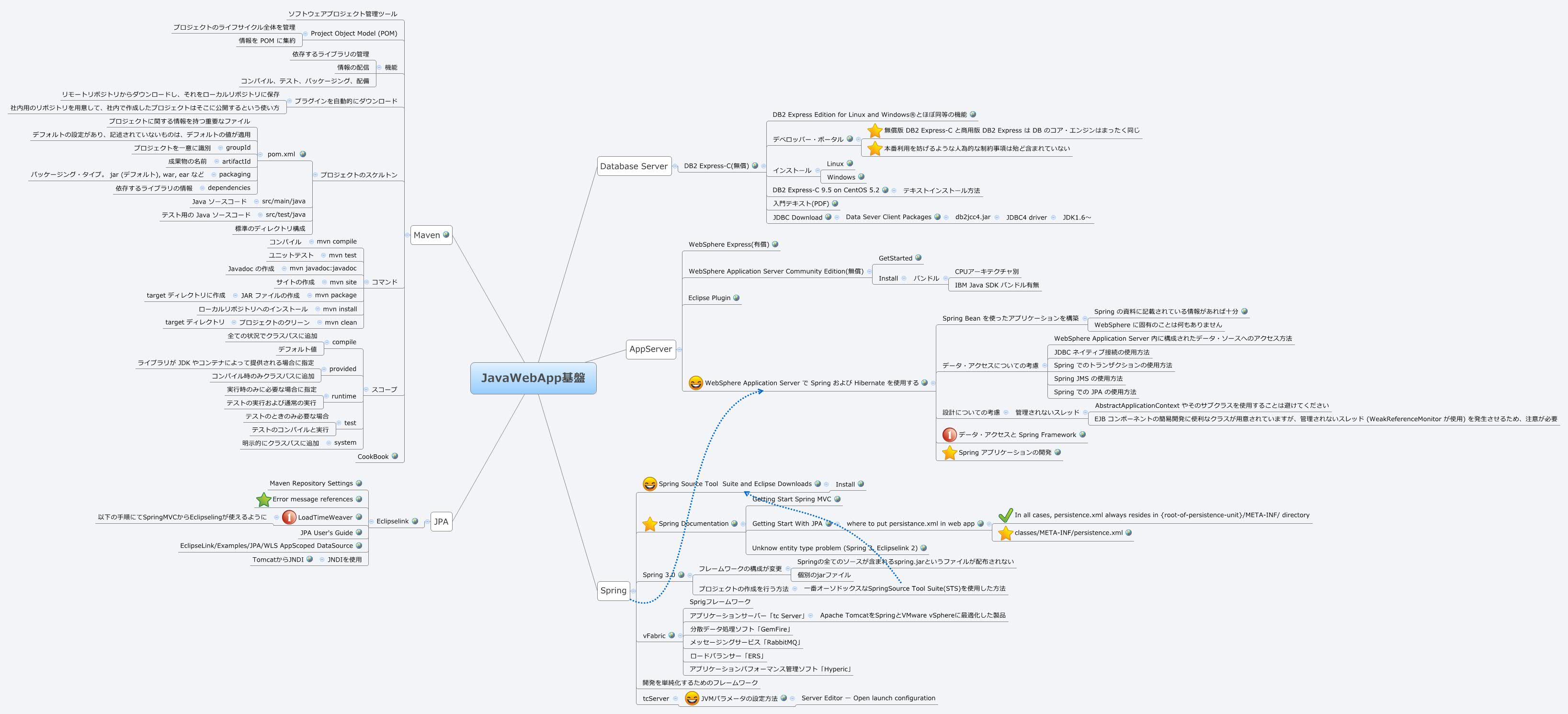Click the star beside the "無償版 DB2 Express-C" note
This screenshot has width=1568, height=714.
click(875, 131)
